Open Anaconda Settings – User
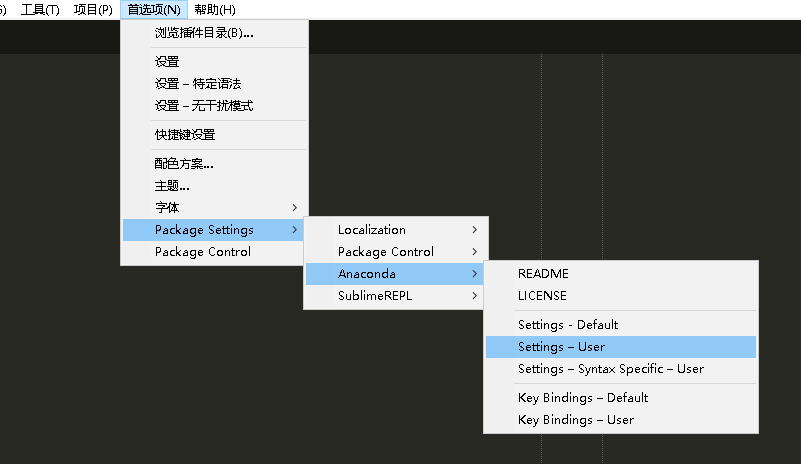Image resolution: width=801 pixels, height=464 pixels. point(562,347)
